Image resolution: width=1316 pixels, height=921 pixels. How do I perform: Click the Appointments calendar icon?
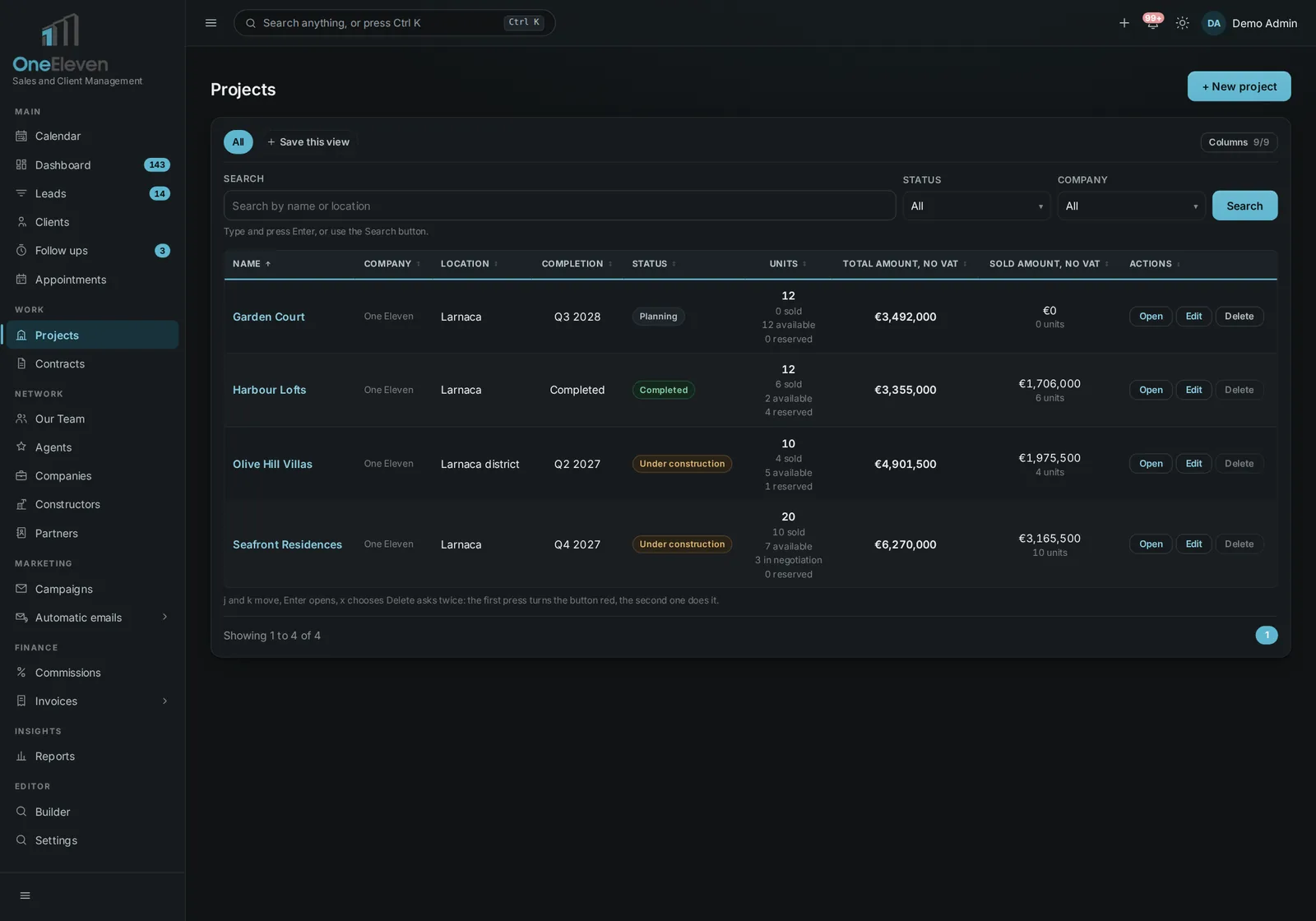point(21,280)
